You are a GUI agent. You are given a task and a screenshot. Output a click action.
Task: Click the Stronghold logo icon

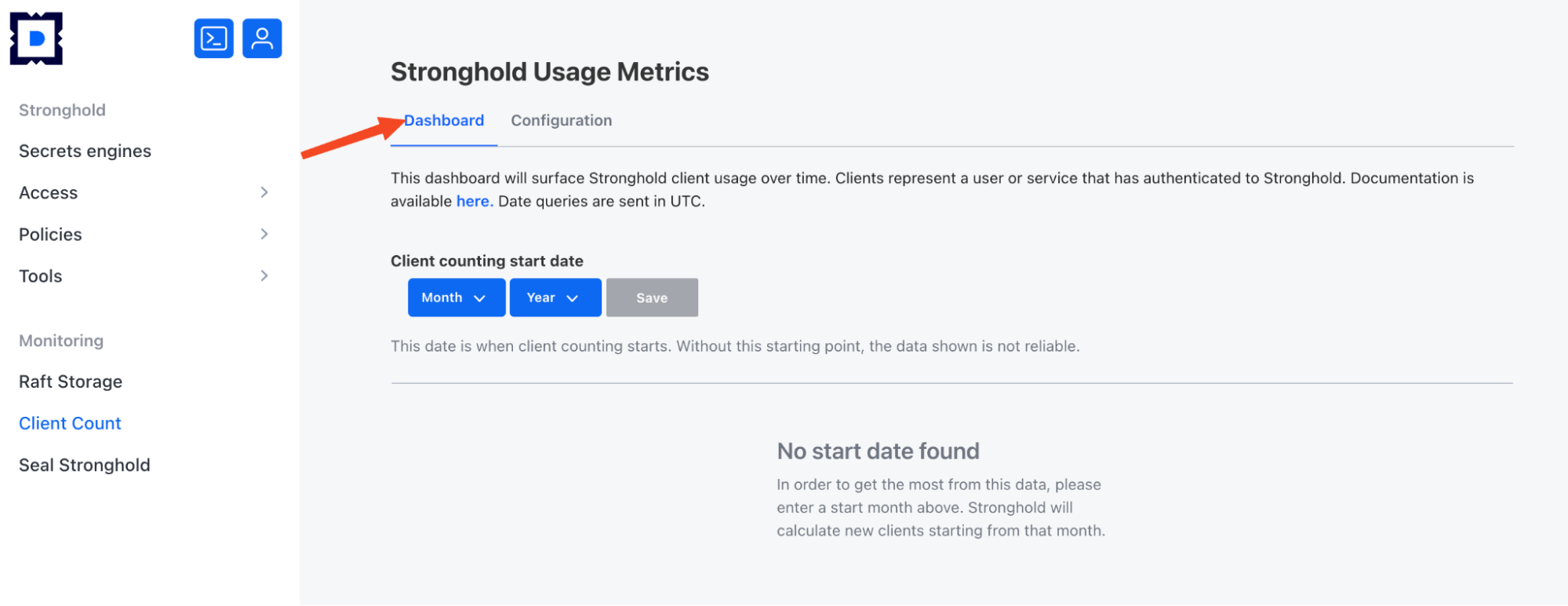(36, 38)
